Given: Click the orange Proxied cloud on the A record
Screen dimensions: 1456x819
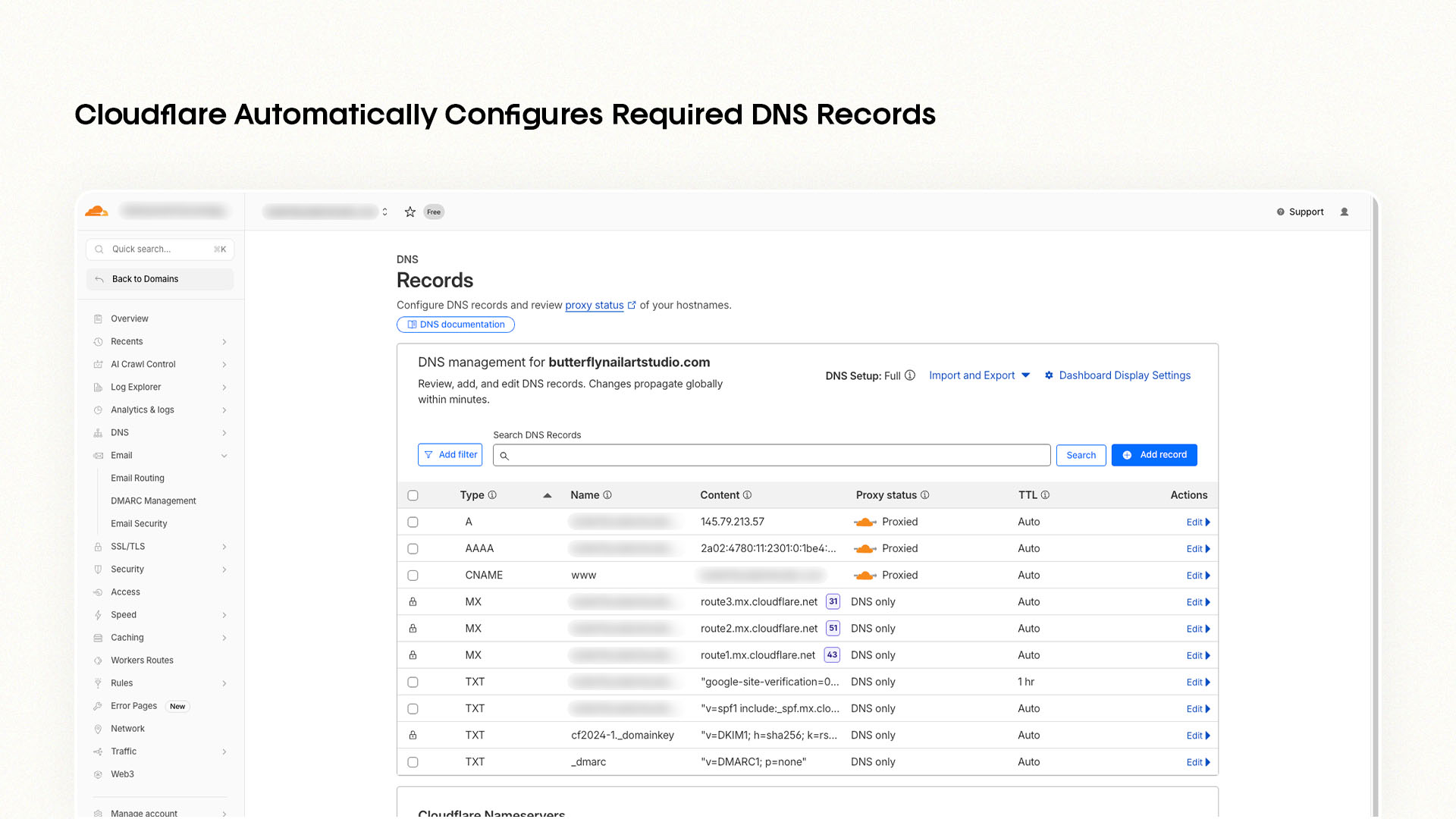Looking at the screenshot, I should [865, 522].
